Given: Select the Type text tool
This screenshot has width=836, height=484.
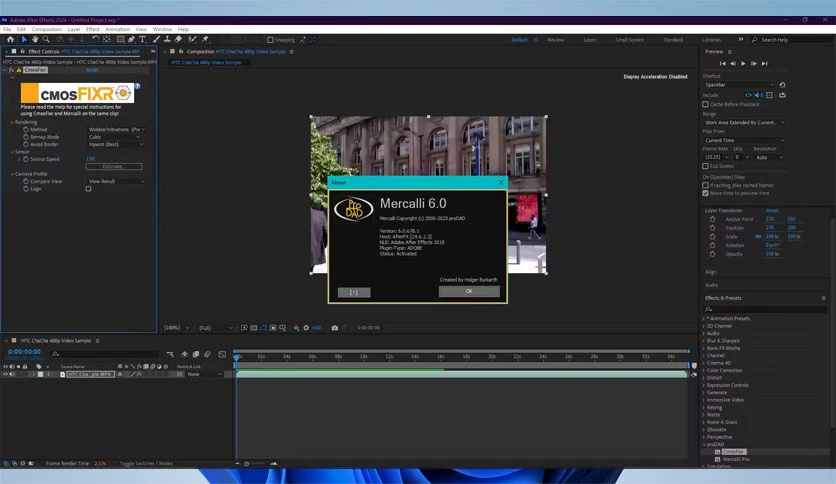Looking at the screenshot, I should pos(142,39).
